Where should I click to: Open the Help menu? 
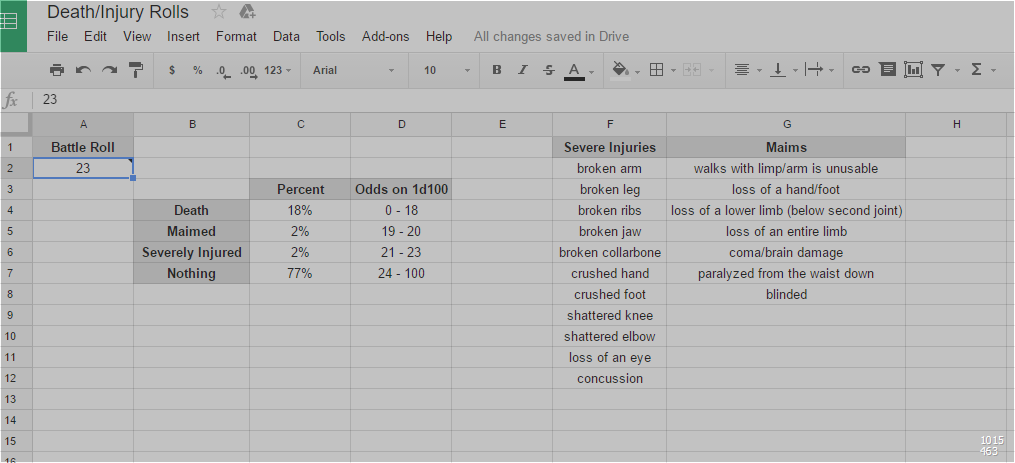[x=439, y=36]
